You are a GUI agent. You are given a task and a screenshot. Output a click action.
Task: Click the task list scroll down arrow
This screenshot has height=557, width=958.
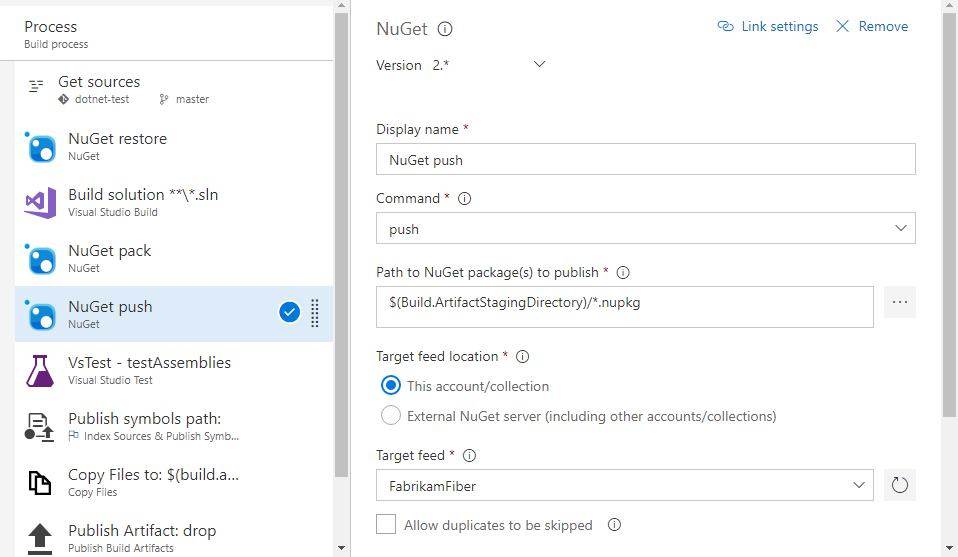point(342,548)
